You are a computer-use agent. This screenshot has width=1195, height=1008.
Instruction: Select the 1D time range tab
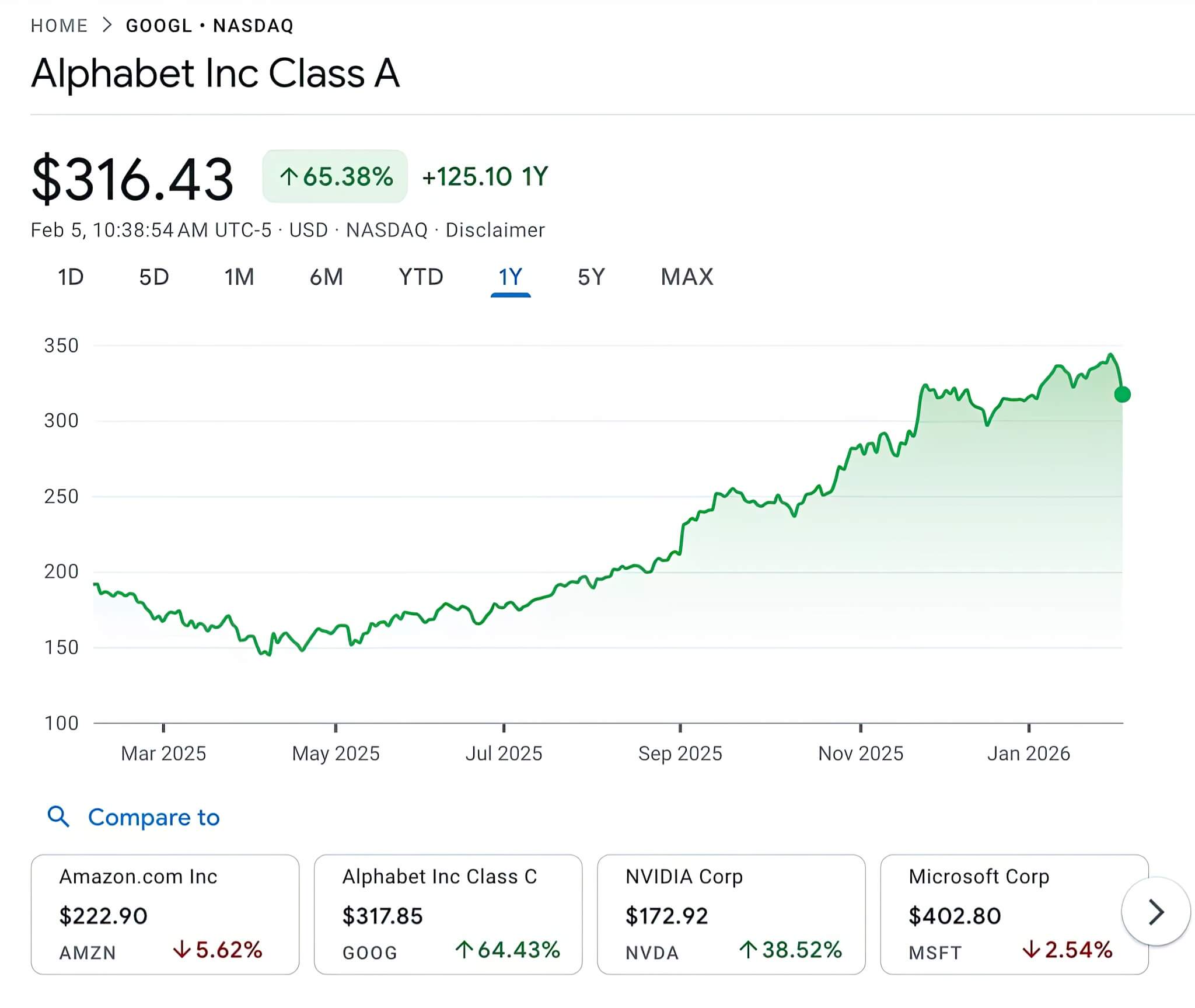click(71, 277)
